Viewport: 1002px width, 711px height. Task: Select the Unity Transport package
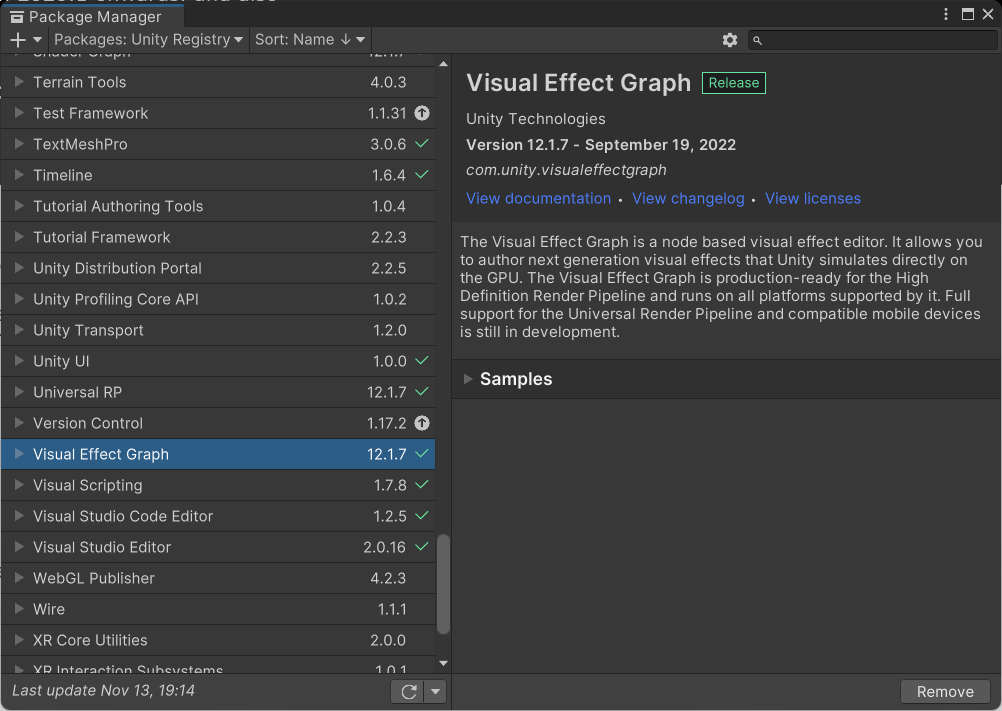click(x=218, y=330)
